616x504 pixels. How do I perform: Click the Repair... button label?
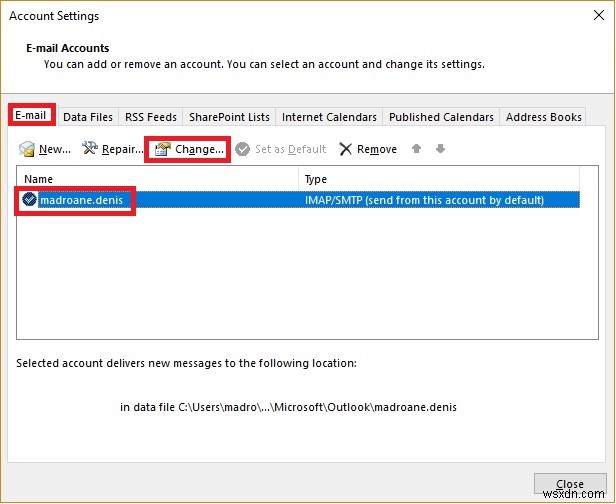tap(123, 149)
